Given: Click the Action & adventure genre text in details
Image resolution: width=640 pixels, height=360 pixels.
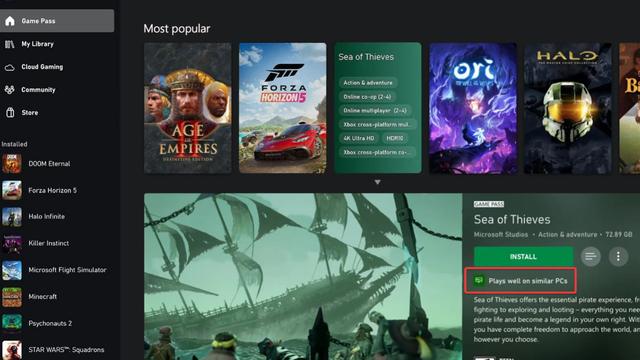Looking at the screenshot, I should (x=567, y=235).
